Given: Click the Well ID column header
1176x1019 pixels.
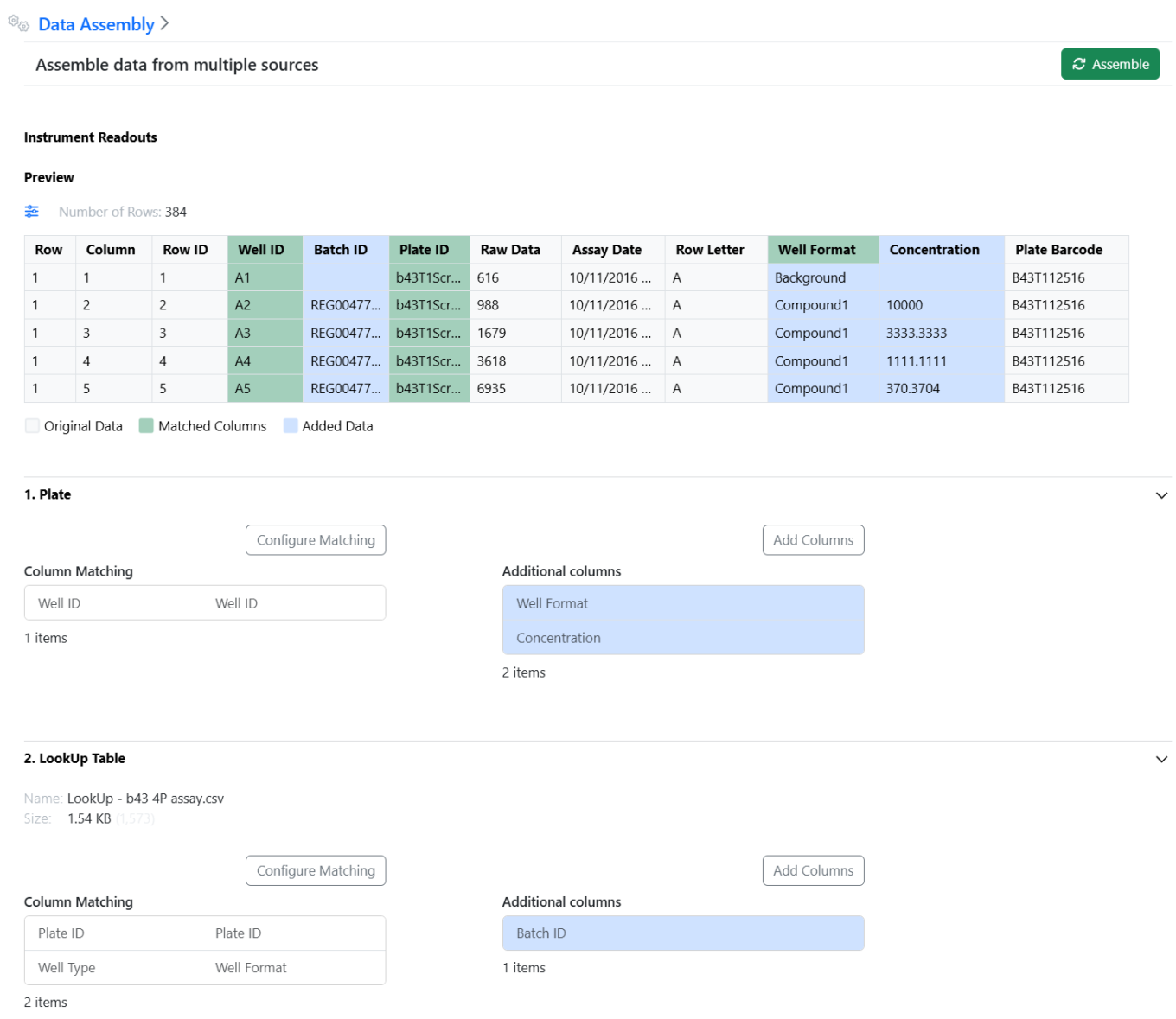Looking at the screenshot, I should (265, 250).
